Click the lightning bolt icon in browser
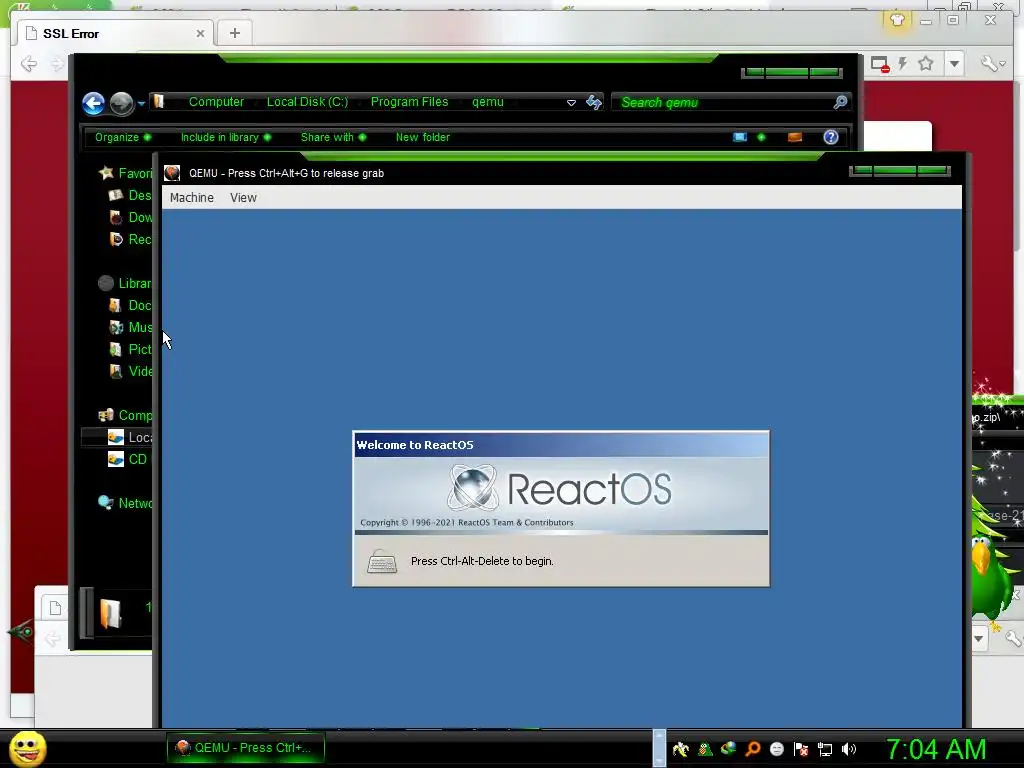This screenshot has height=768, width=1024. pos(903,63)
